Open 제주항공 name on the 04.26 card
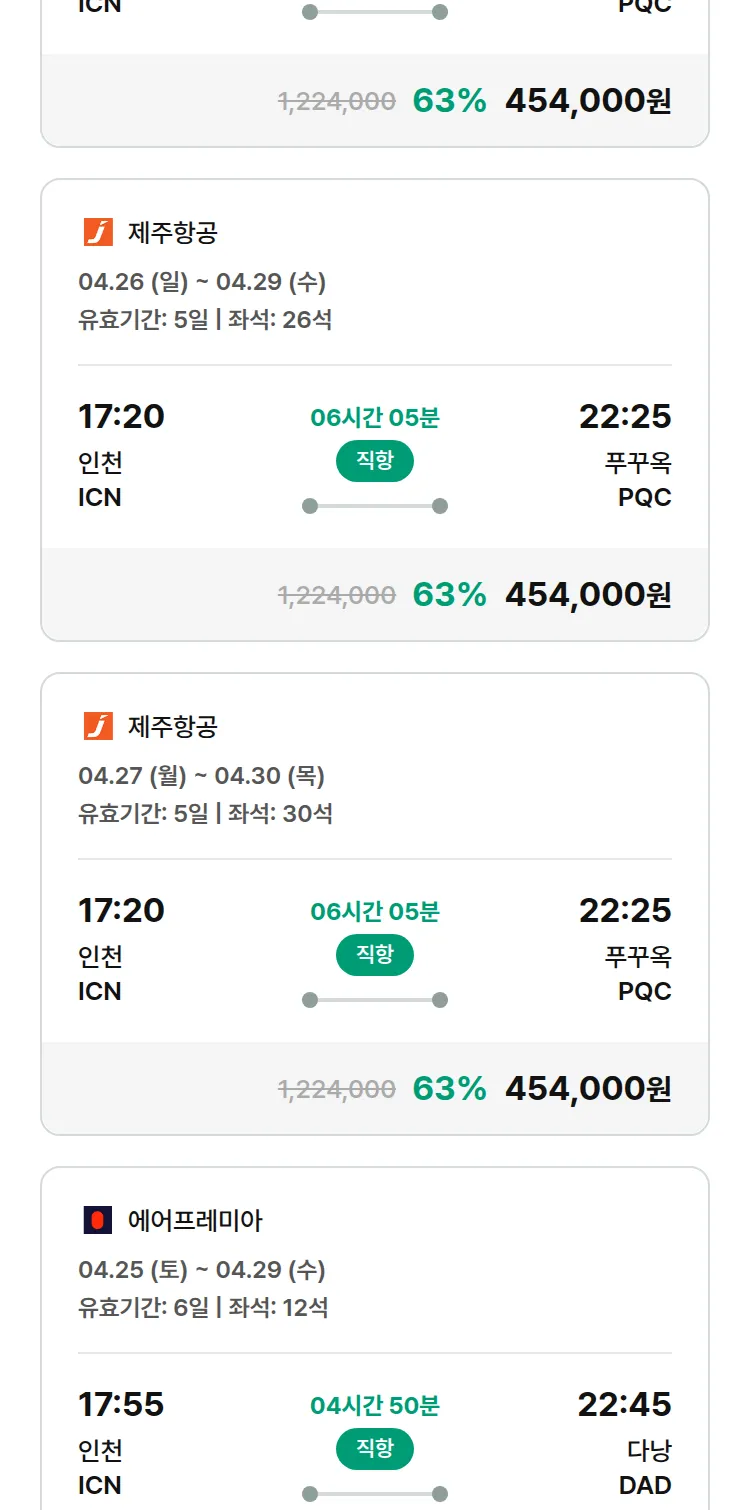Viewport: 750px width, 1510px height. [x=173, y=233]
